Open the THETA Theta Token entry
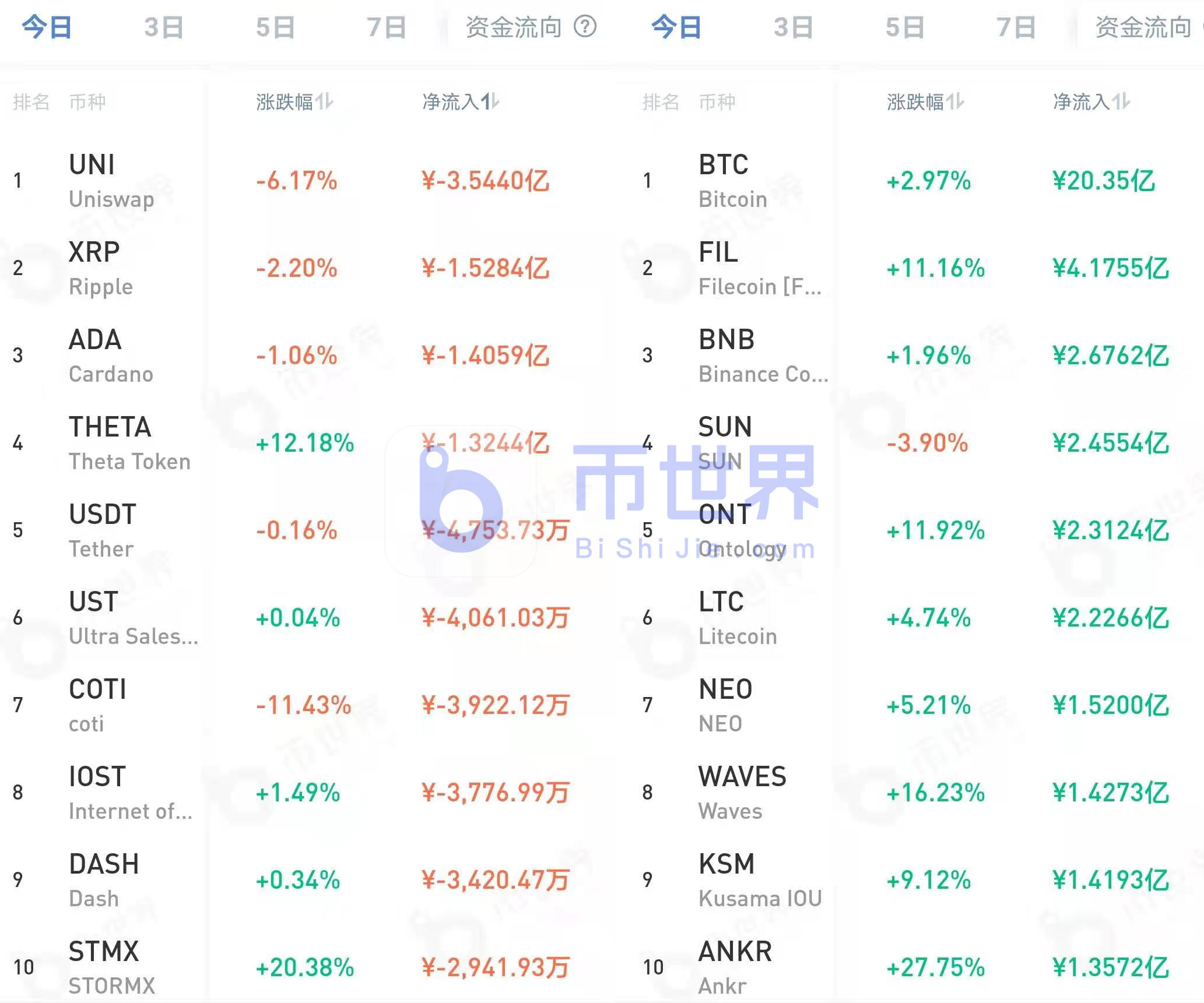Screen dimensions: 1204x1003 128,443
